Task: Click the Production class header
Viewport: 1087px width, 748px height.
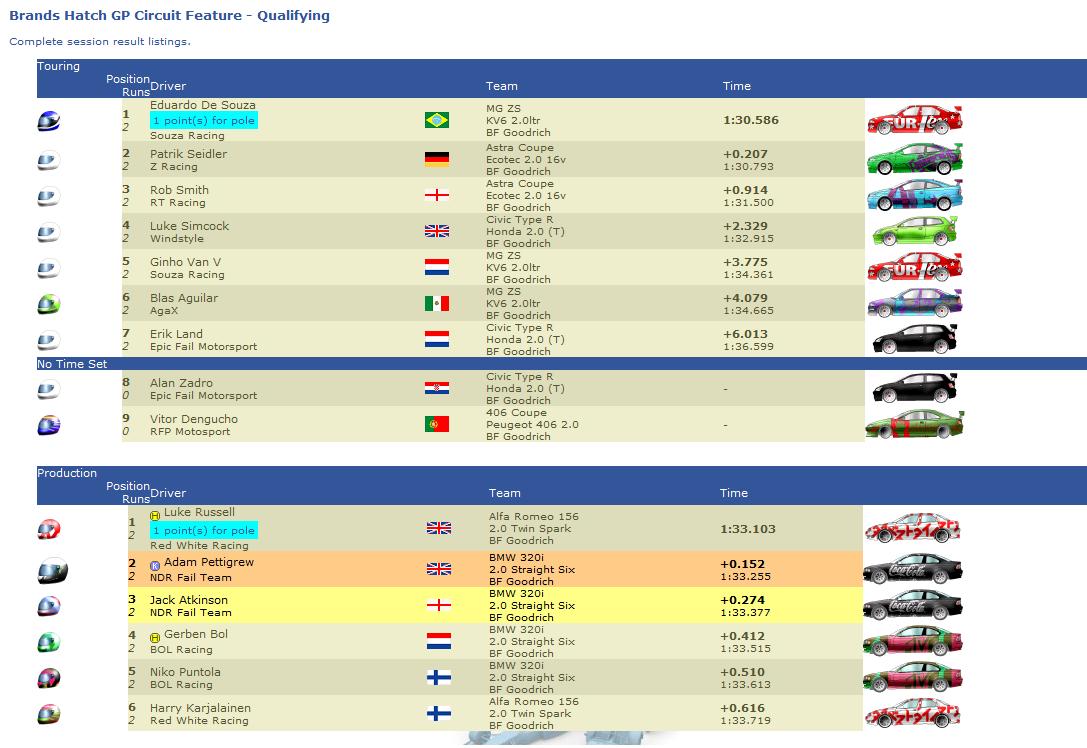Action: 67,473
